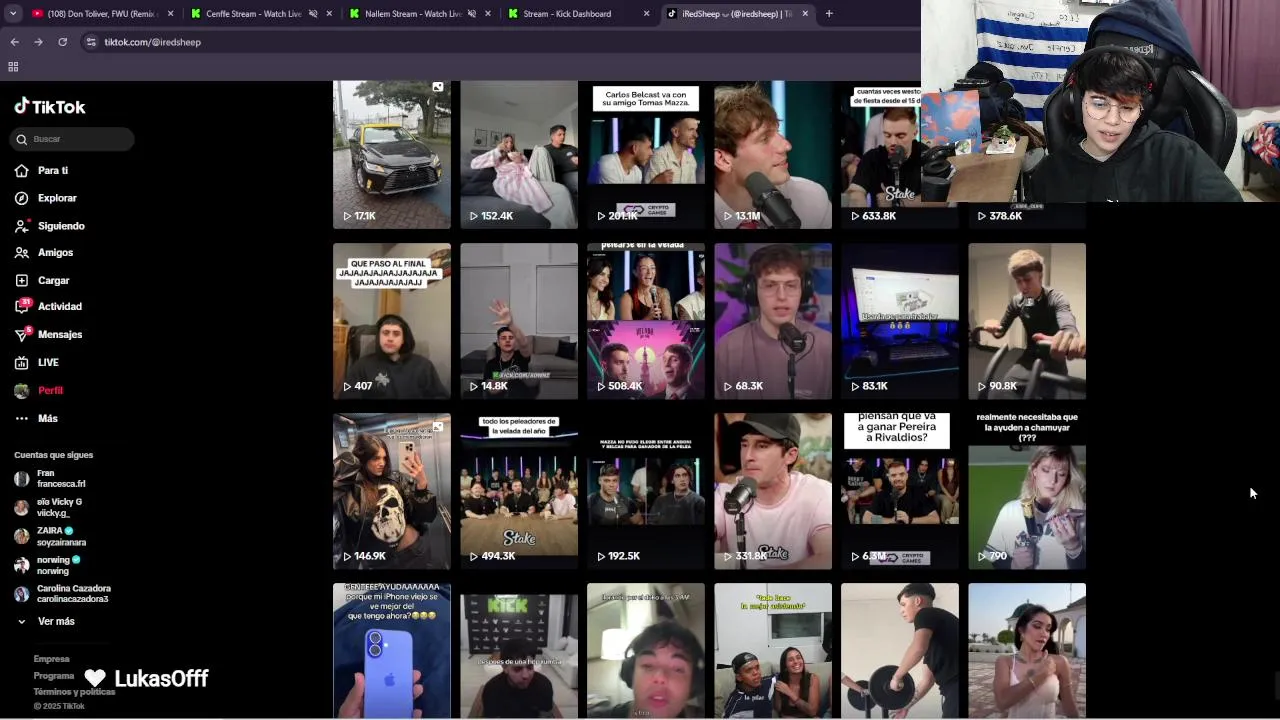Open a new tab with the plus button
Screen dimensions: 1280x720
(829, 14)
